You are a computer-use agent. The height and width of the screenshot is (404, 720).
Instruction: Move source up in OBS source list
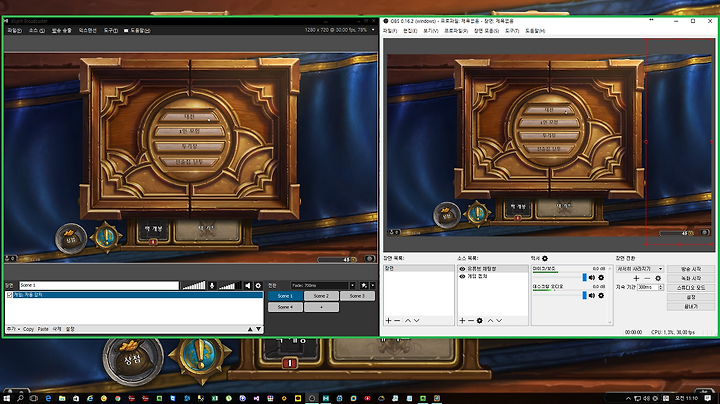(x=490, y=320)
